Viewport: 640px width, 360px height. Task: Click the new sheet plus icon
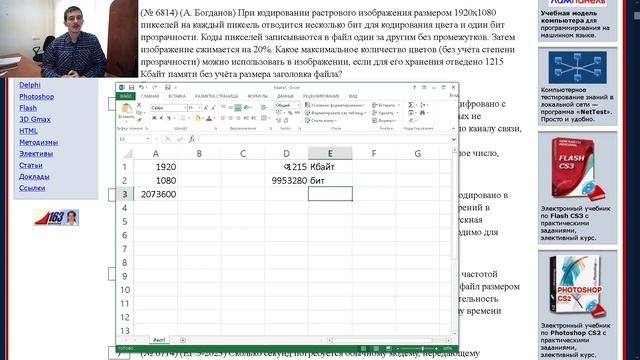pyautogui.click(x=183, y=340)
